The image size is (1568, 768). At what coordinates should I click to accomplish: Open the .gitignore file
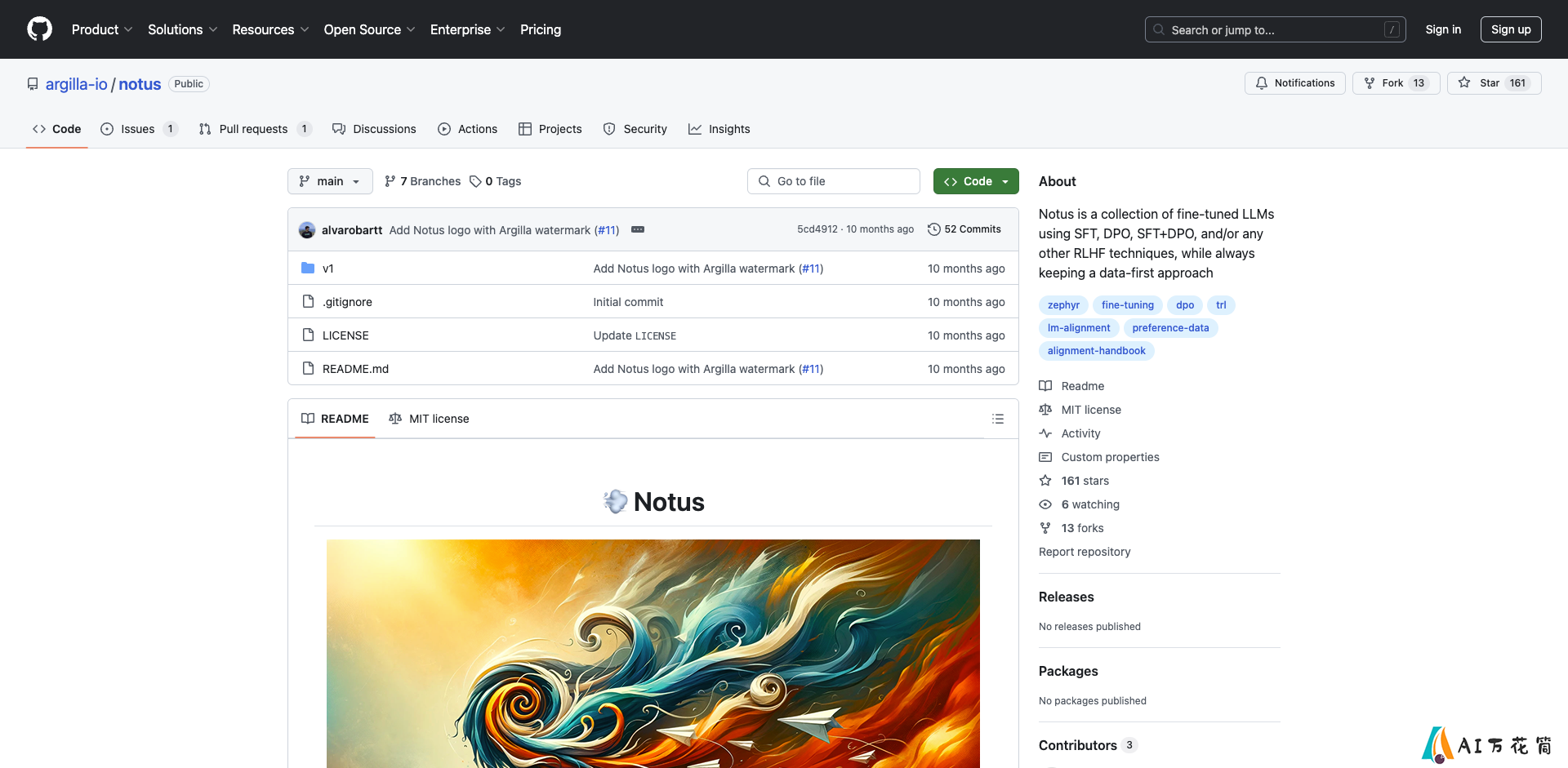[347, 302]
